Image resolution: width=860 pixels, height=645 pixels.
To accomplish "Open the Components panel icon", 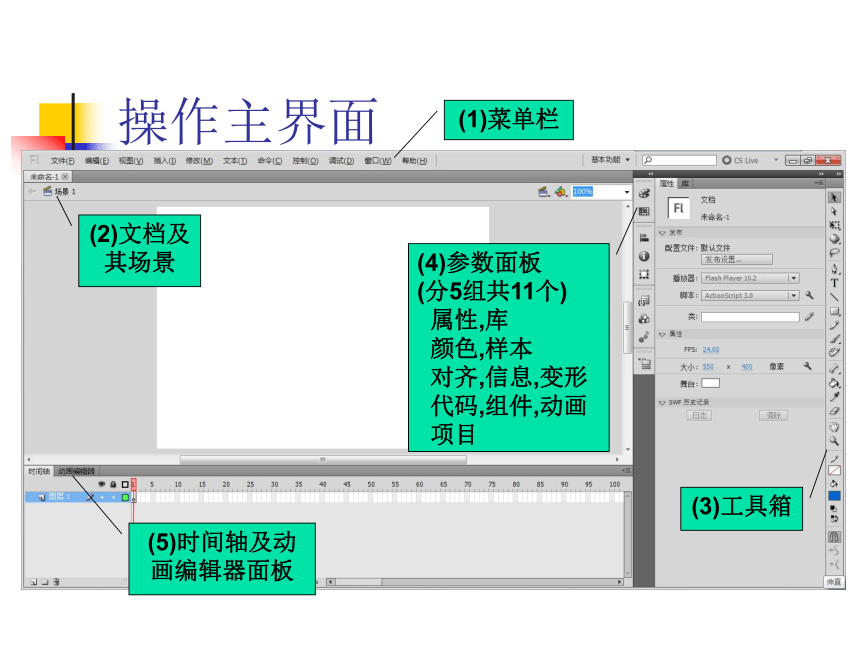I will (x=644, y=319).
